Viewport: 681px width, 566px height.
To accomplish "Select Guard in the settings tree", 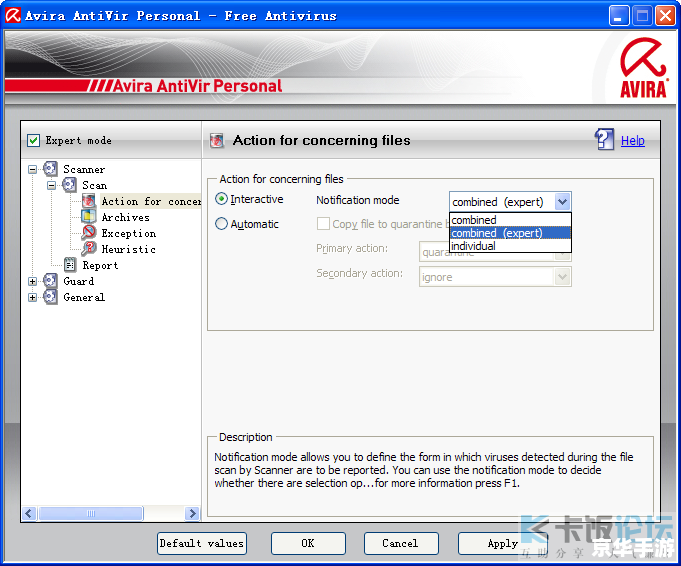I will [79, 281].
